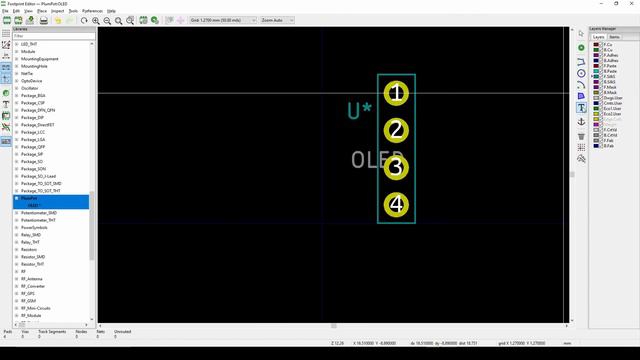Image resolution: width=640 pixels, height=360 pixels.
Task: Click the New library toolbar icon
Action: pos(7,20)
